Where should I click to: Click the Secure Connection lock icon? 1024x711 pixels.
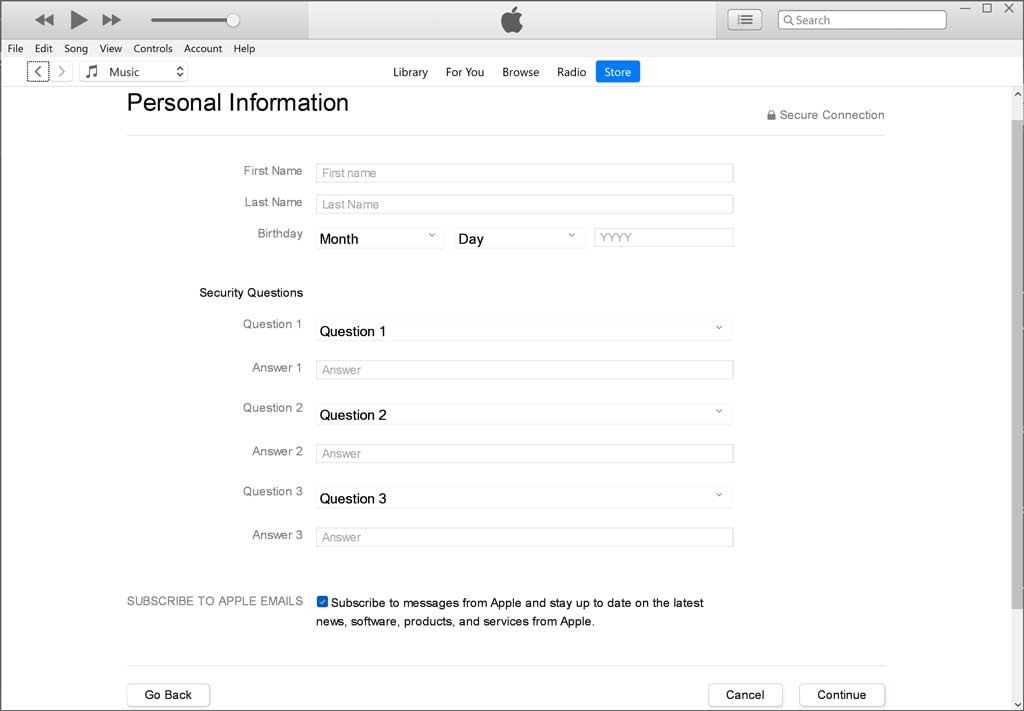[x=771, y=115]
